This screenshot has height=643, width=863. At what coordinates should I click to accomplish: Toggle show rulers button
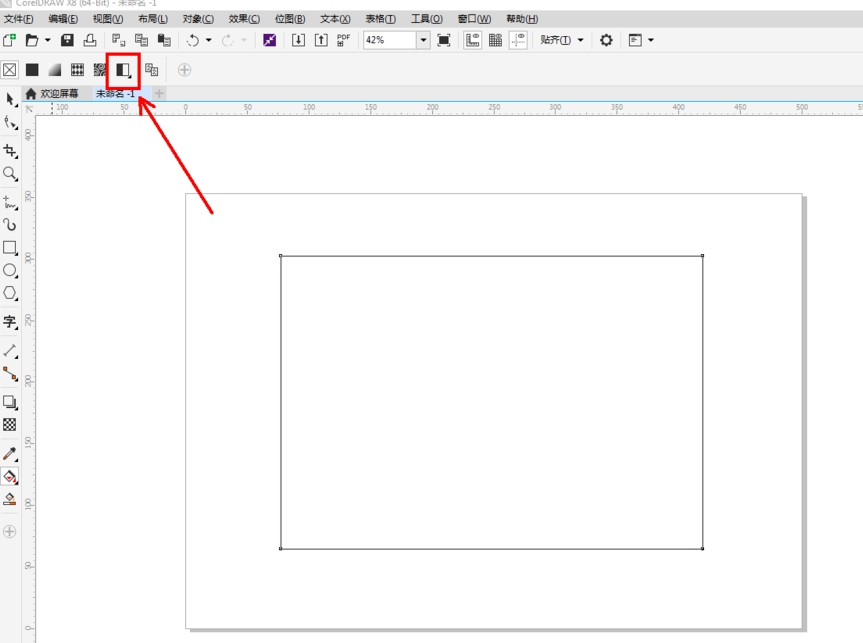pos(473,40)
